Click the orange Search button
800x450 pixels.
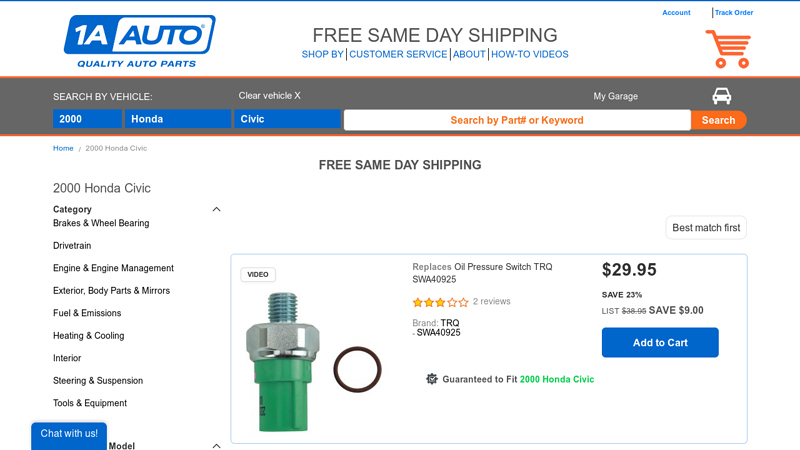point(718,120)
